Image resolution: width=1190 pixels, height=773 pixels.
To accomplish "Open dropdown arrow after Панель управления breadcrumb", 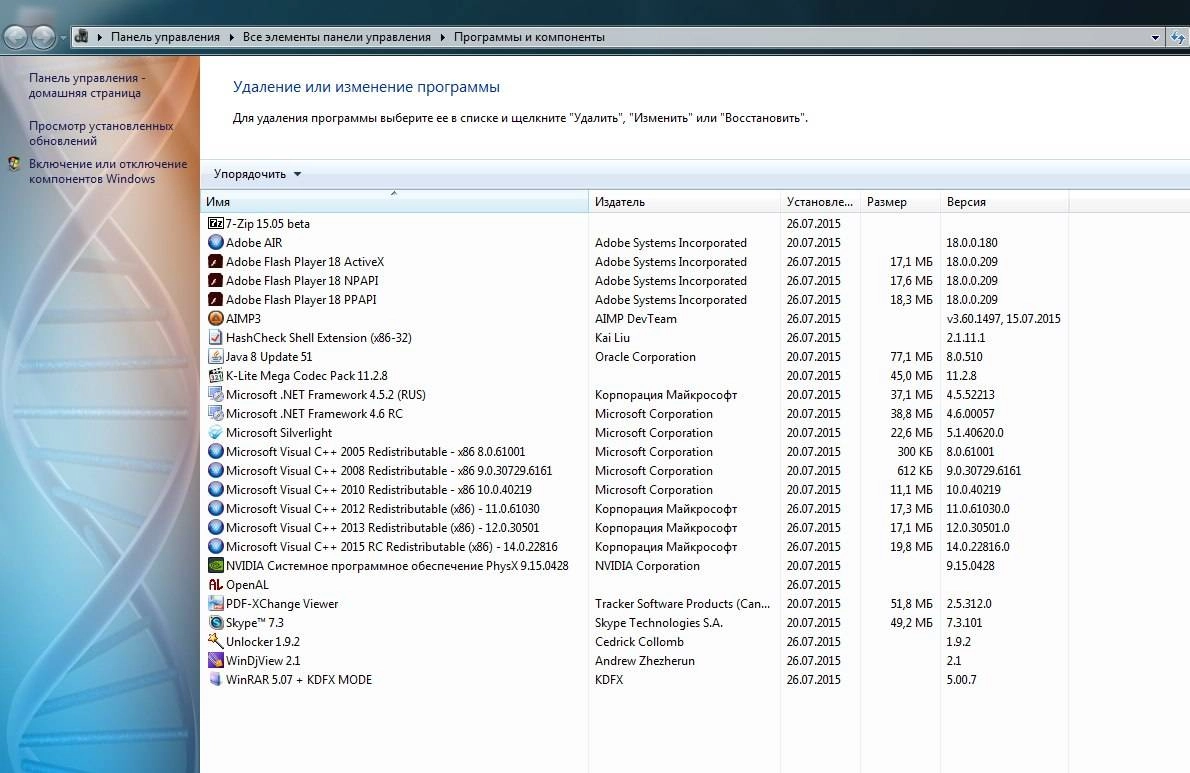I will pyautogui.click(x=231, y=37).
